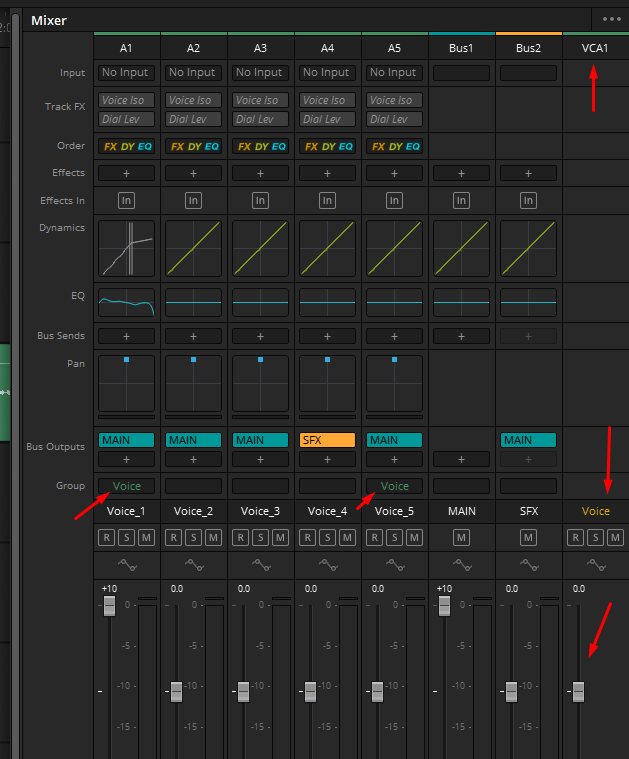Open automation mode icon for Voice VCA
The width and height of the screenshot is (629, 759).
[x=597, y=565]
